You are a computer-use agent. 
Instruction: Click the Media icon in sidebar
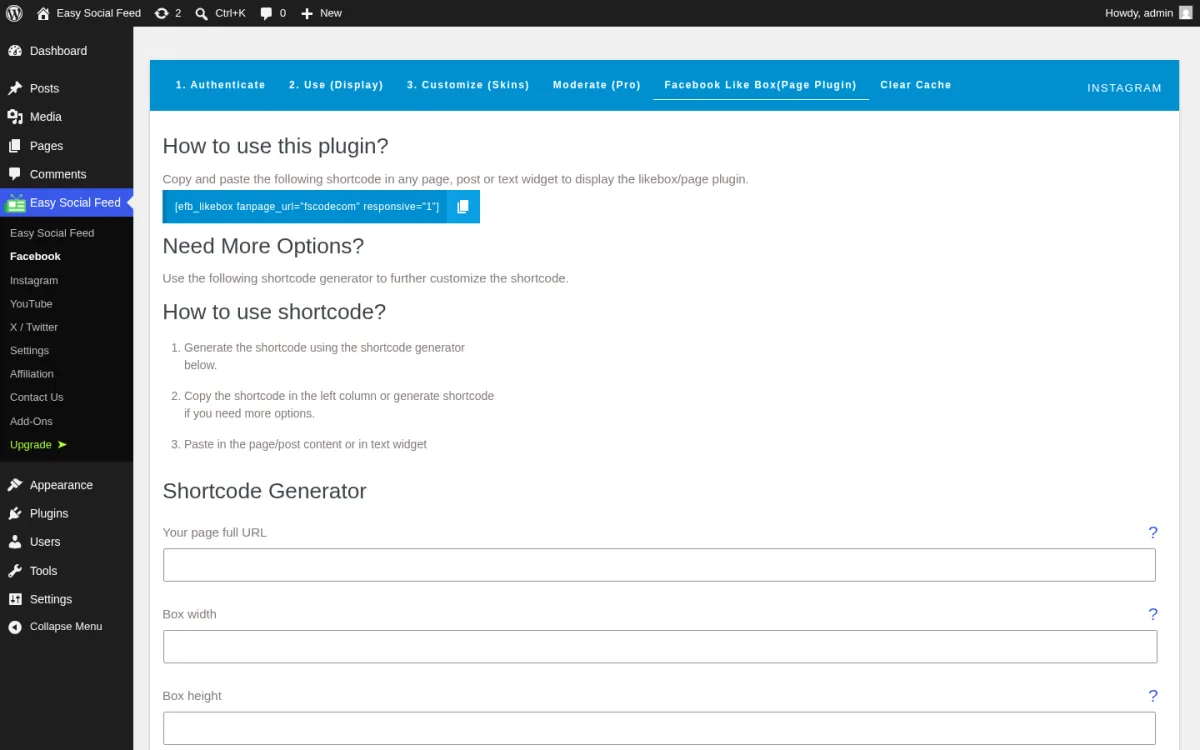click(x=15, y=117)
